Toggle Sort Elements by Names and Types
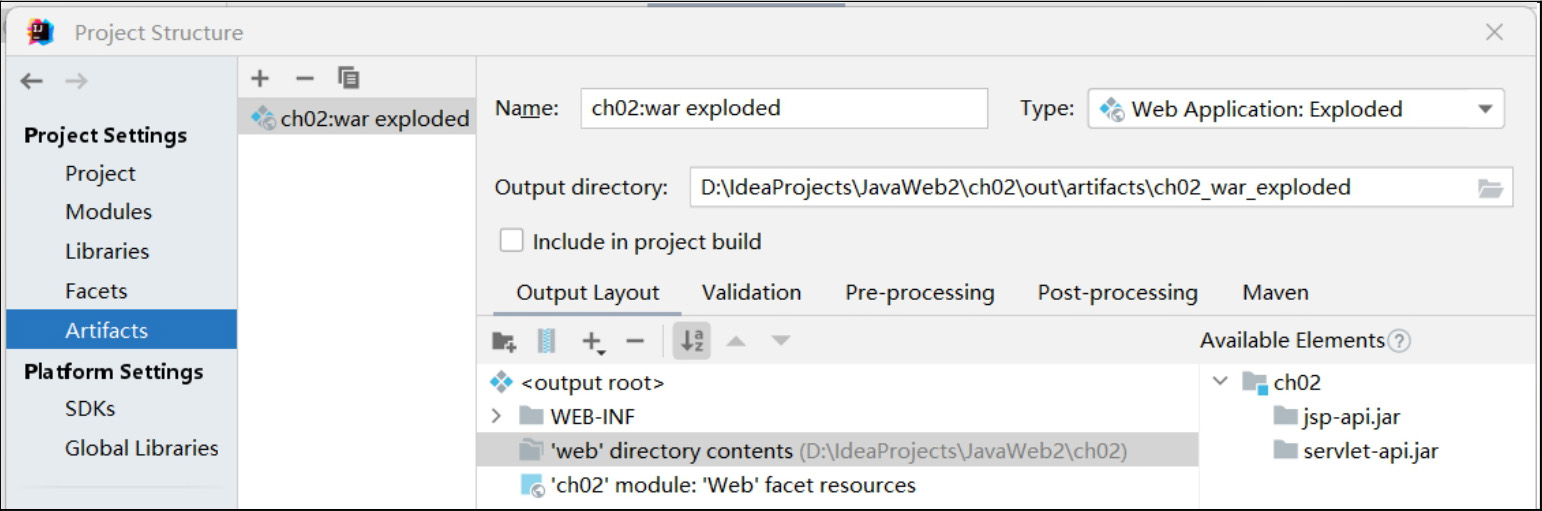This screenshot has width=1542, height=511. [x=693, y=342]
